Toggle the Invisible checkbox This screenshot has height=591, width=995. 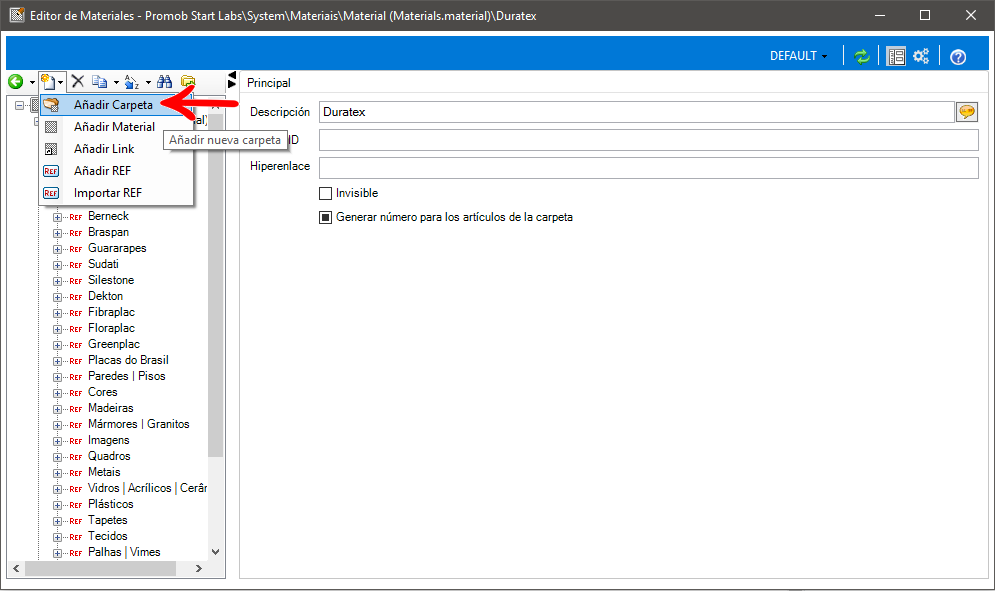pyautogui.click(x=326, y=194)
